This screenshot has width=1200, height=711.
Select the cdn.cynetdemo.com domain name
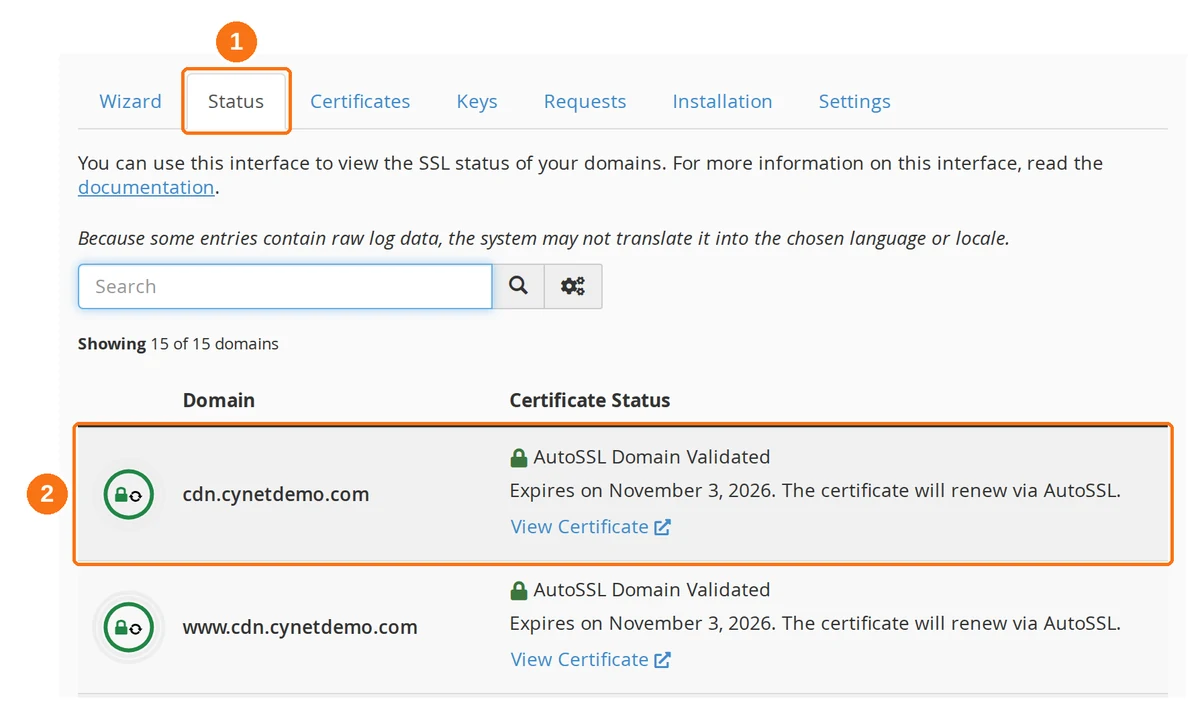click(x=276, y=494)
